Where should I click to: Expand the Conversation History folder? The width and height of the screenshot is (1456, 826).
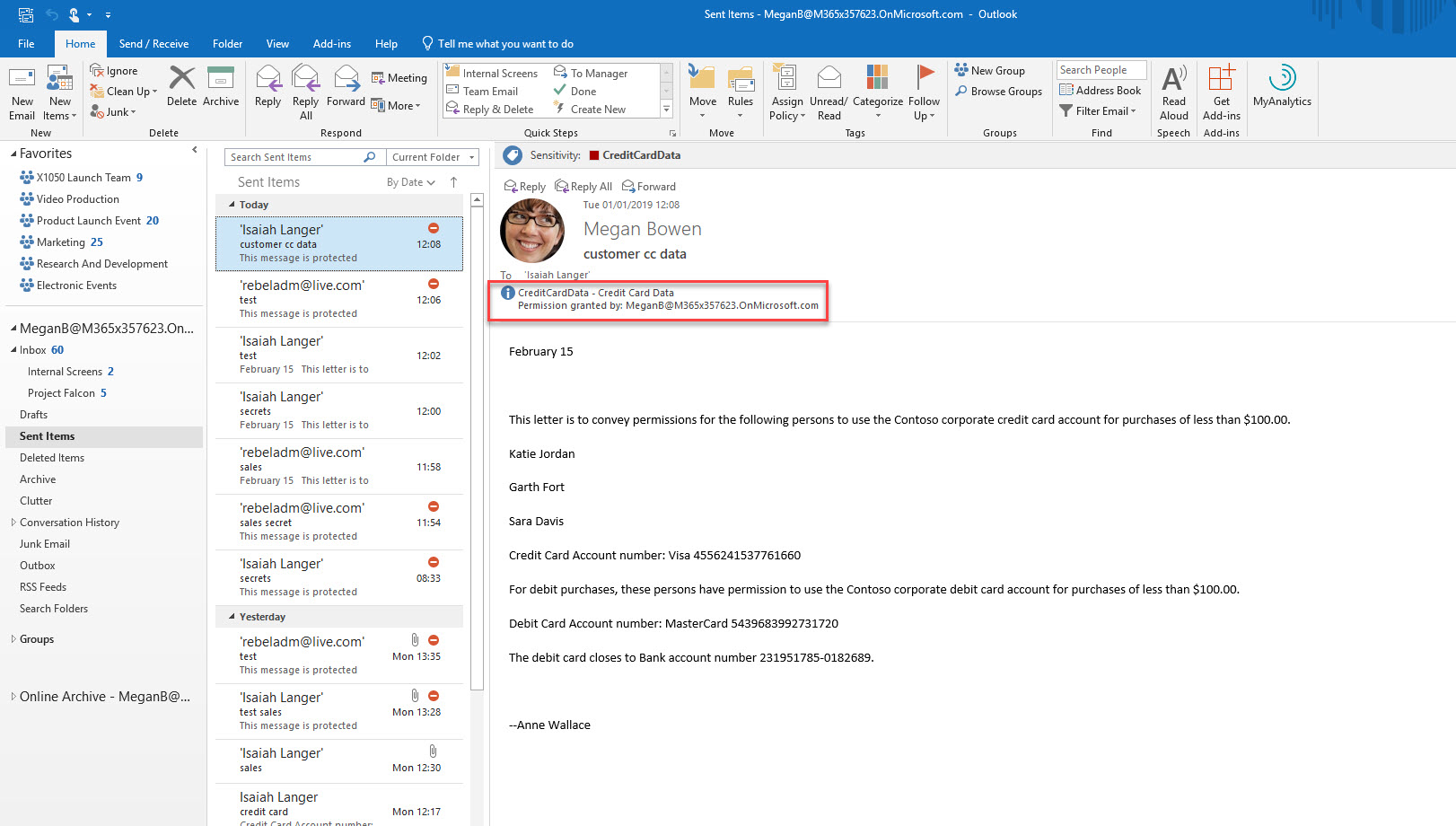click(13, 523)
